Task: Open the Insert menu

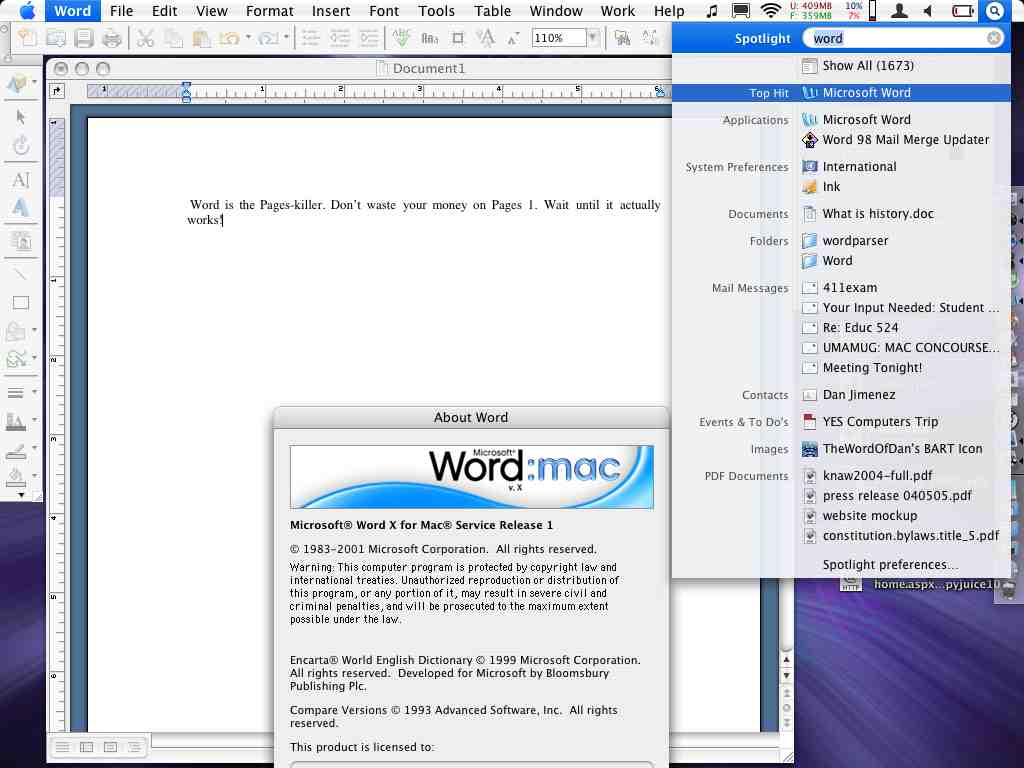Action: pyautogui.click(x=331, y=11)
